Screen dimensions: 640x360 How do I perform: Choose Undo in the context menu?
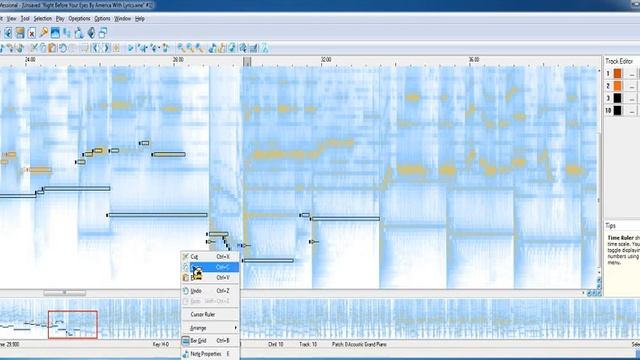(x=210, y=291)
